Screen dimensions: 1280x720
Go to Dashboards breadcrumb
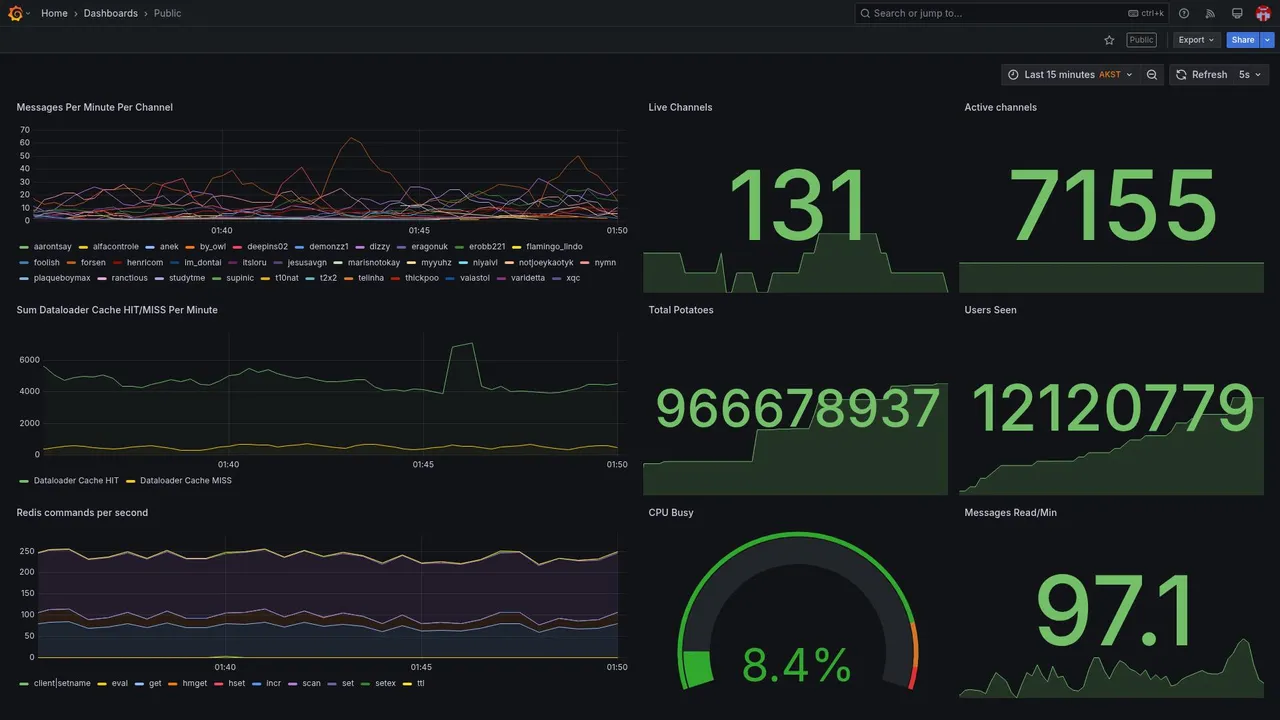(x=111, y=13)
